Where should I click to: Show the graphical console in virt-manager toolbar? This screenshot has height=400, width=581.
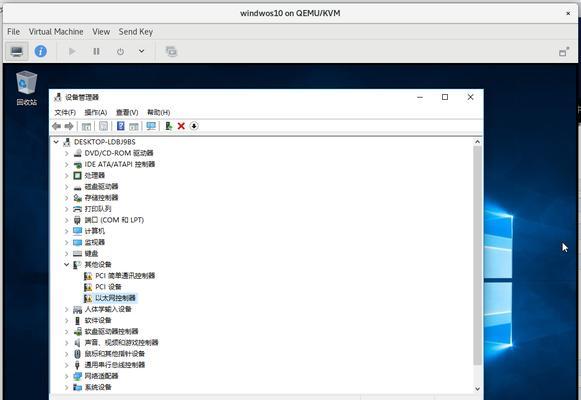coord(17,51)
